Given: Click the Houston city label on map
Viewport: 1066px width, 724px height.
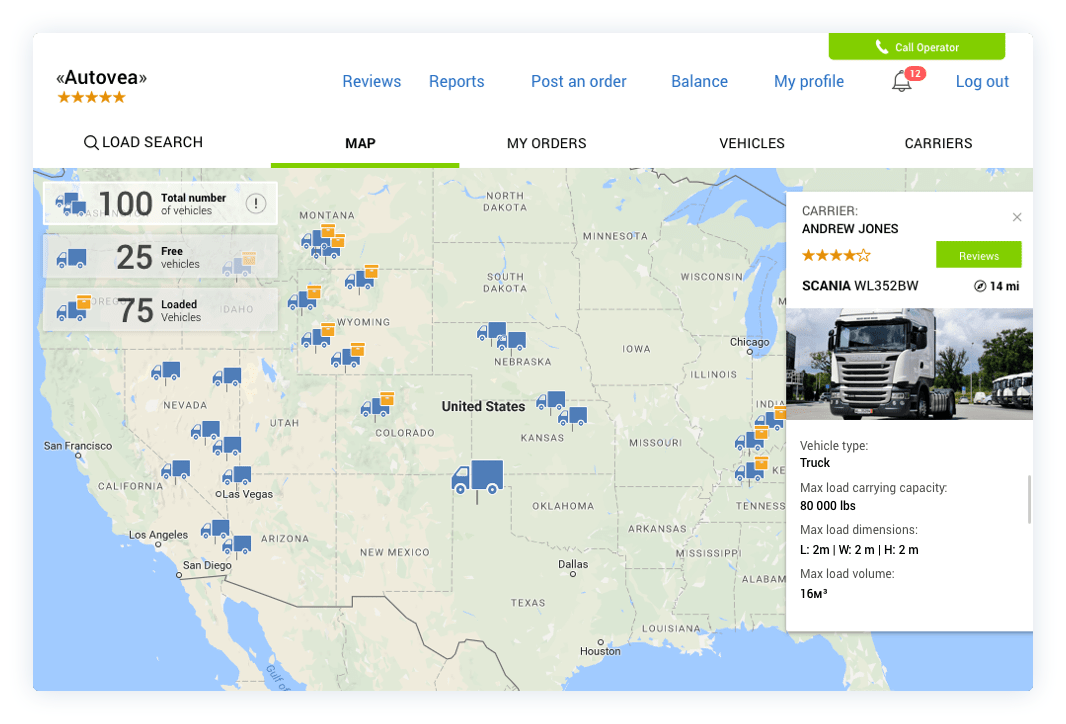Looking at the screenshot, I should 600,651.
